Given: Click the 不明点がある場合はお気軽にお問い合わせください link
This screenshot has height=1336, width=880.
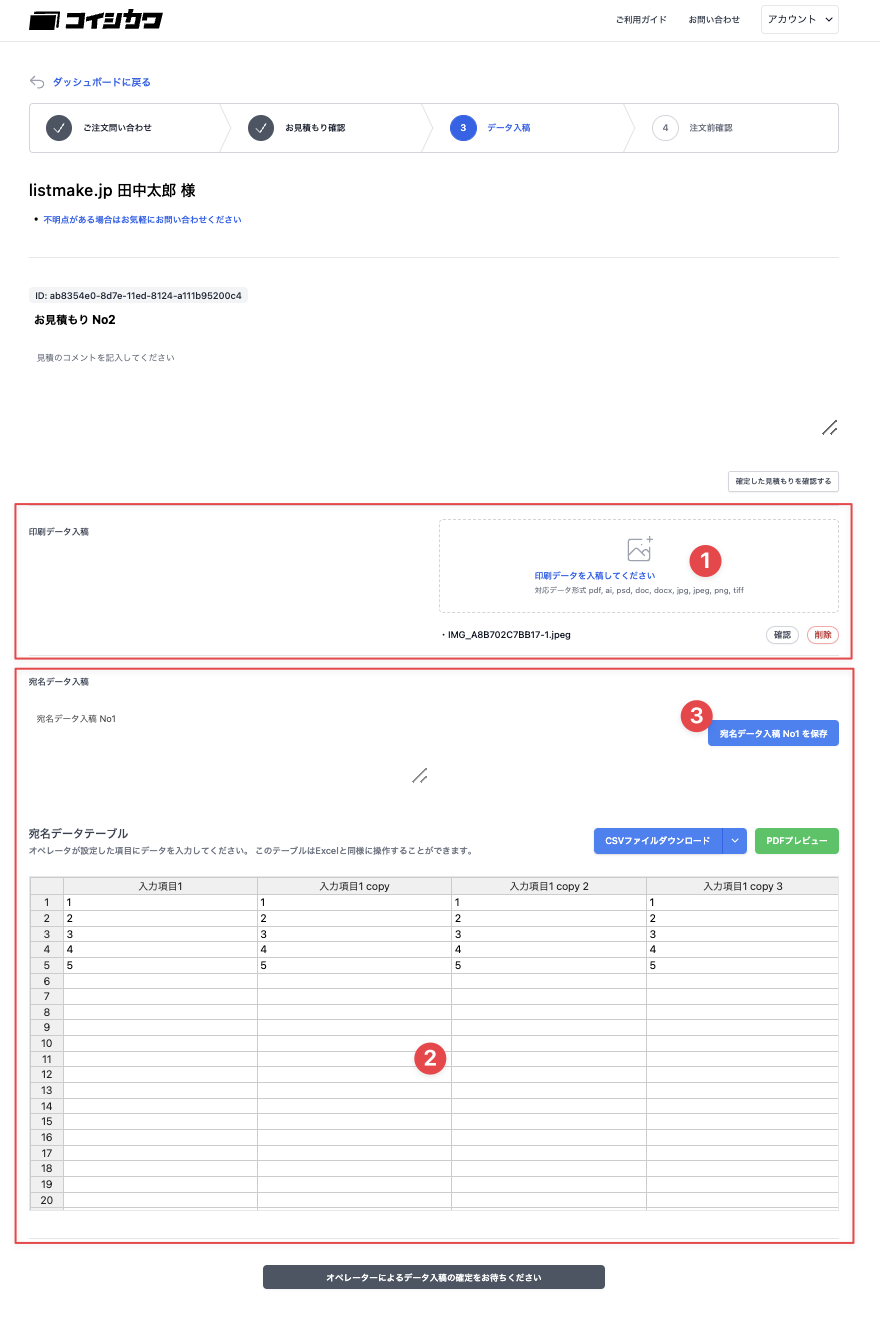Looking at the screenshot, I should [x=142, y=219].
